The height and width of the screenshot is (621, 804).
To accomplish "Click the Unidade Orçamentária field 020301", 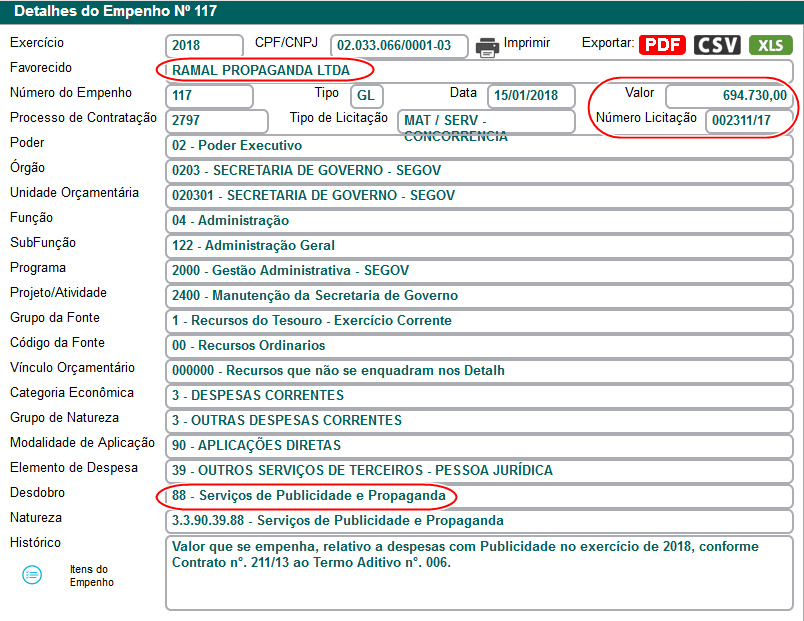I will click(x=479, y=195).
